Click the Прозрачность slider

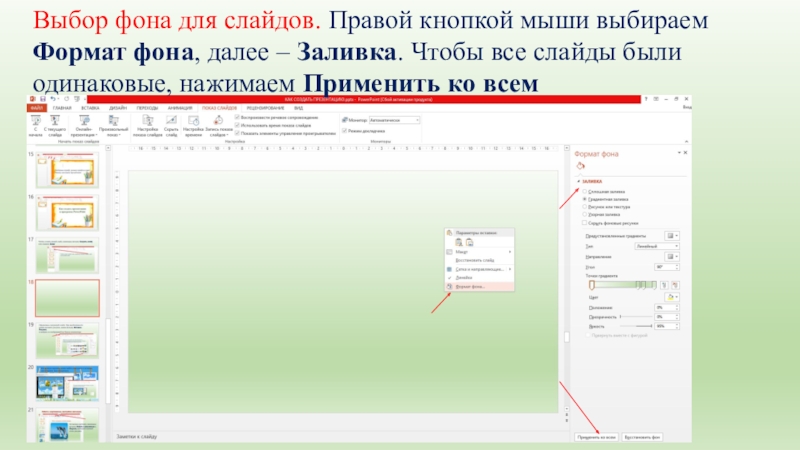tap(636, 317)
